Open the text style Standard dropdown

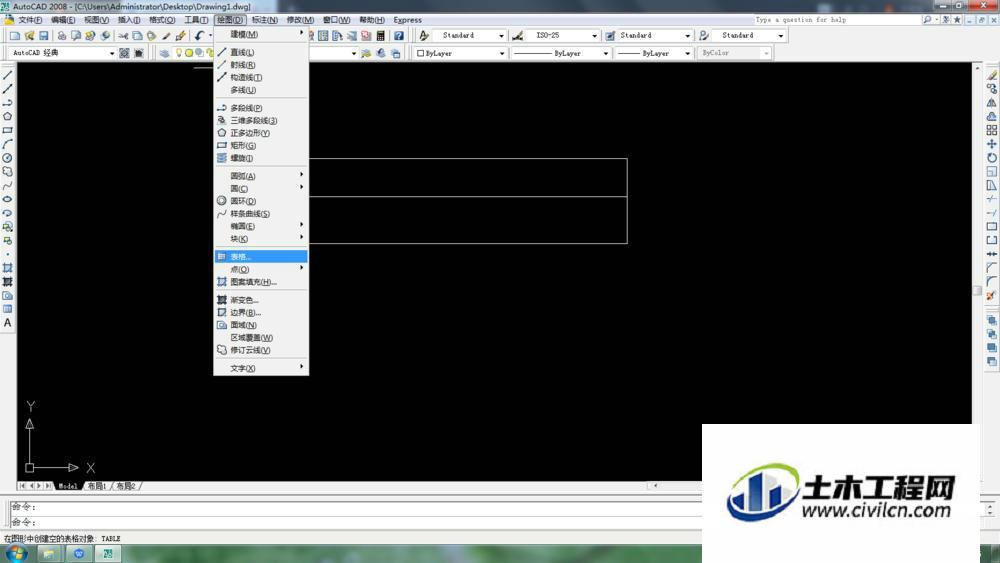[x=470, y=36]
